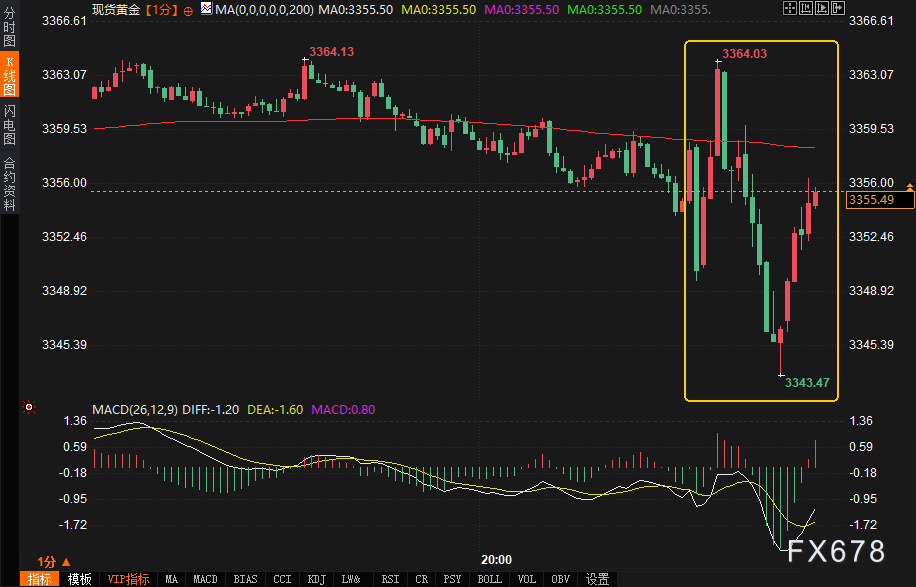Viewport: 916px width, 587px height.
Task: Apply the BIAS indicator
Action: pos(245,579)
